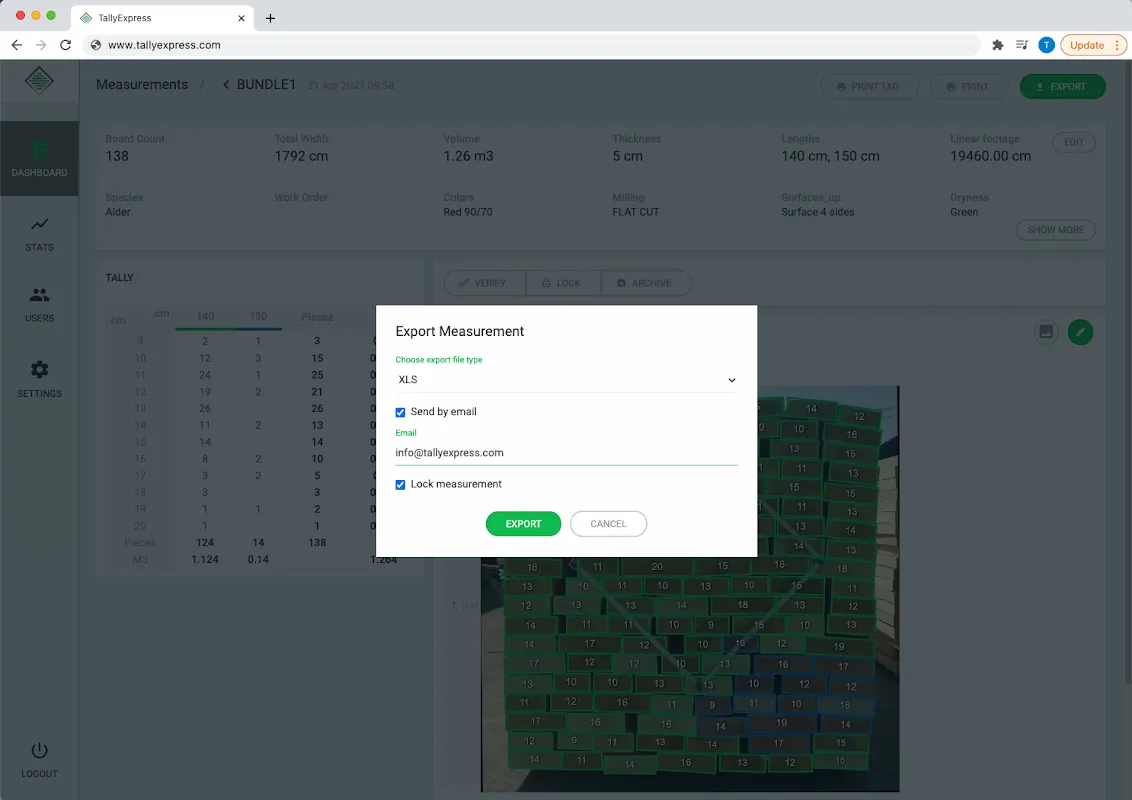This screenshot has height=800, width=1132.
Task: Open Settings from the sidebar
Action: [x=39, y=380]
